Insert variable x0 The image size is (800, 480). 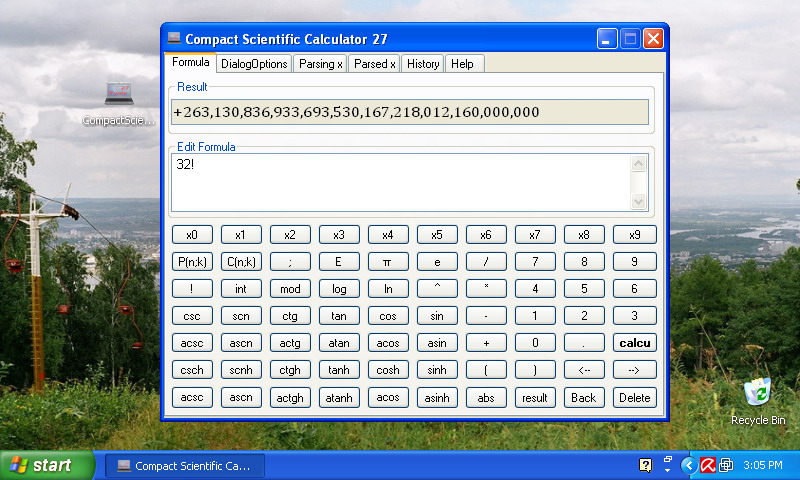[192, 235]
